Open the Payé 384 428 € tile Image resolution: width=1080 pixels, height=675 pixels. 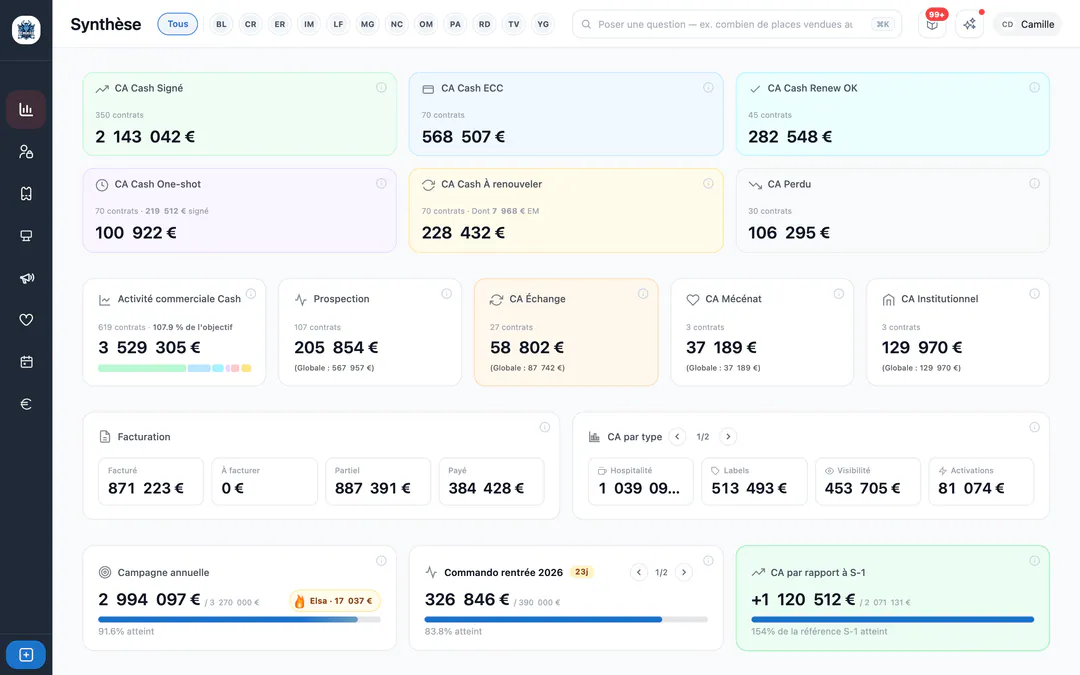click(491, 481)
